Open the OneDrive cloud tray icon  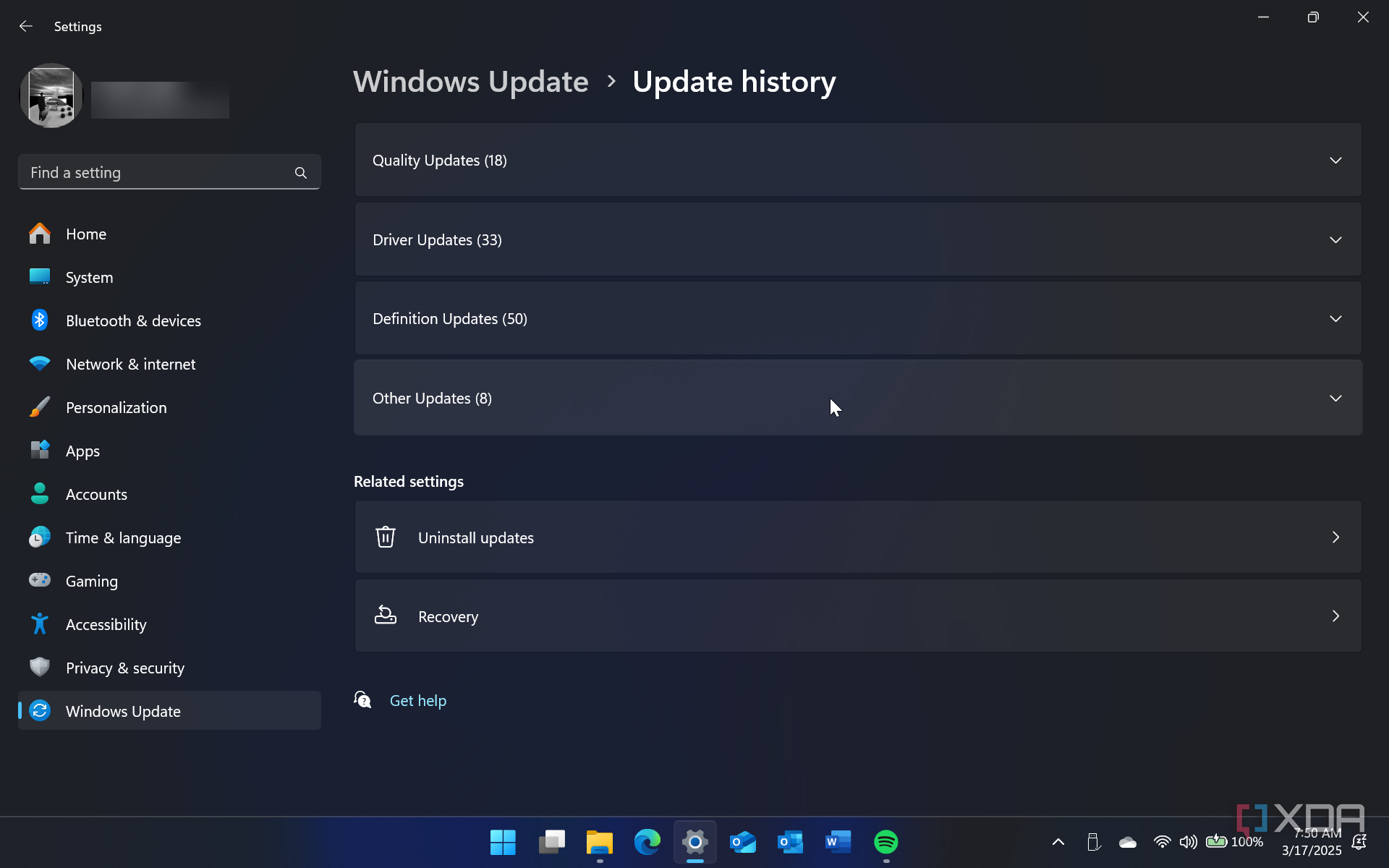(1127, 842)
